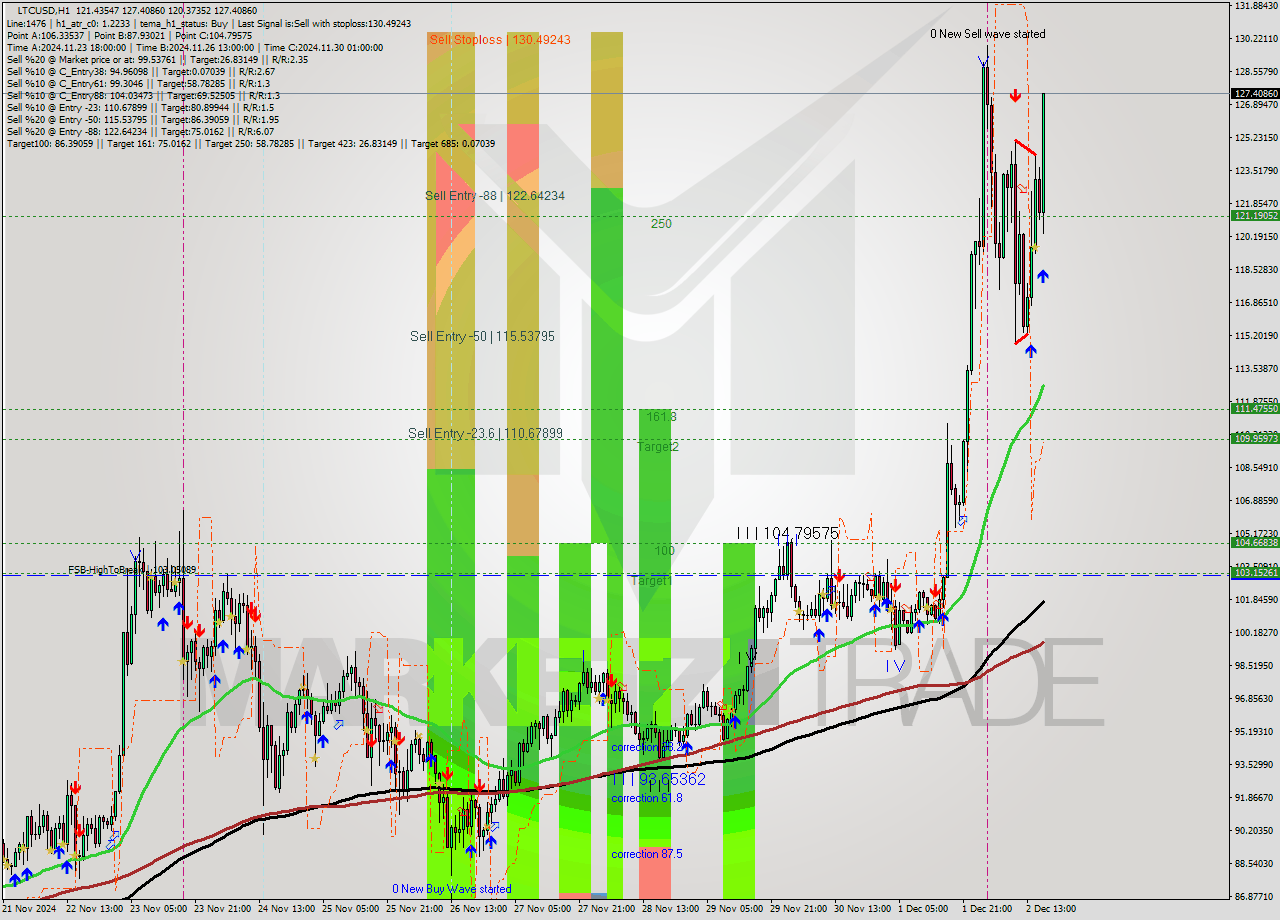1280x920 pixels.
Task: Select the green price tag 103.15261
Action: click(1255, 573)
